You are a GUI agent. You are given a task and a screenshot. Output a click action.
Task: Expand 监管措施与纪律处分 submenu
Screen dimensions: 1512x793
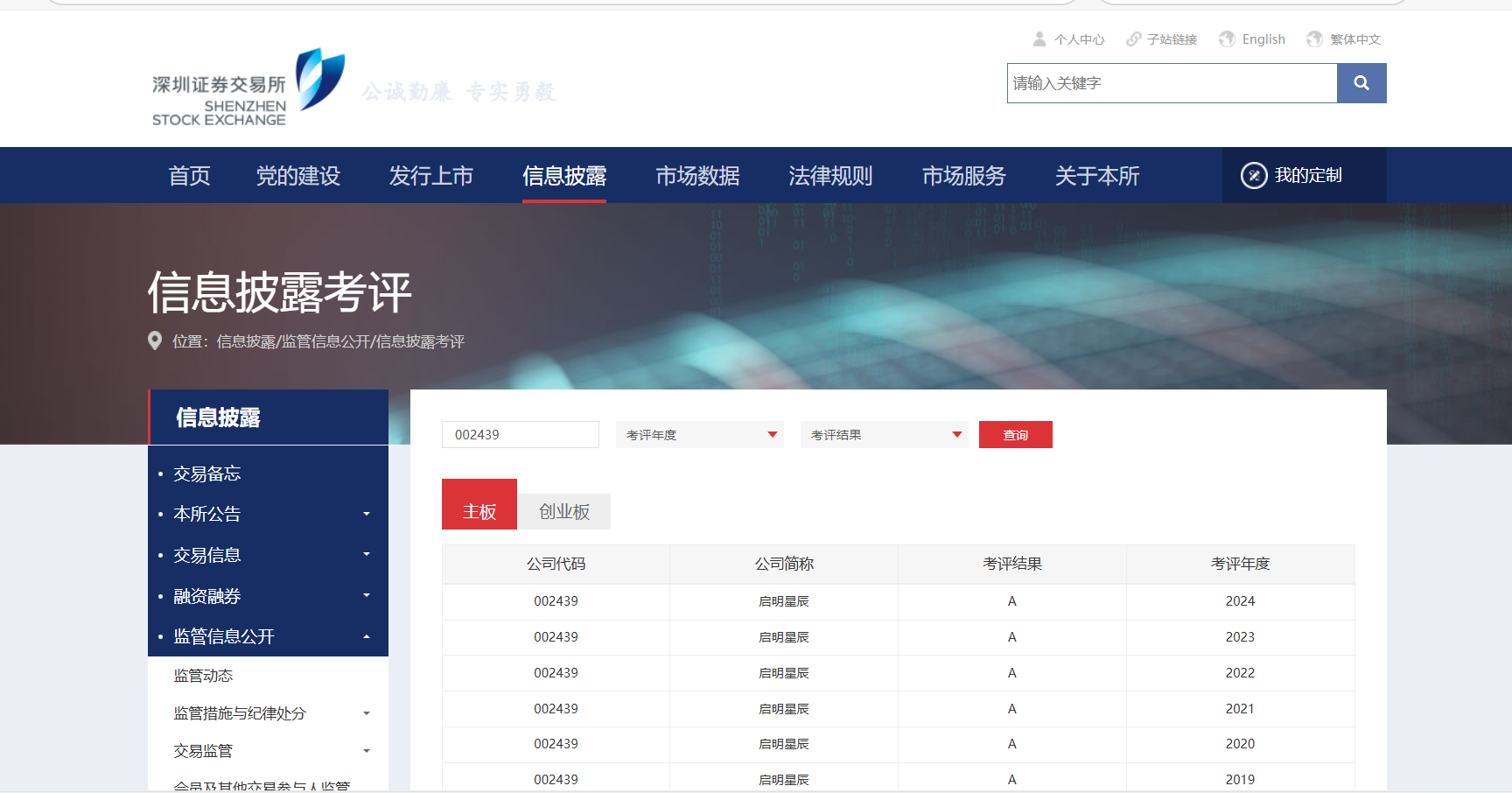[x=367, y=713]
